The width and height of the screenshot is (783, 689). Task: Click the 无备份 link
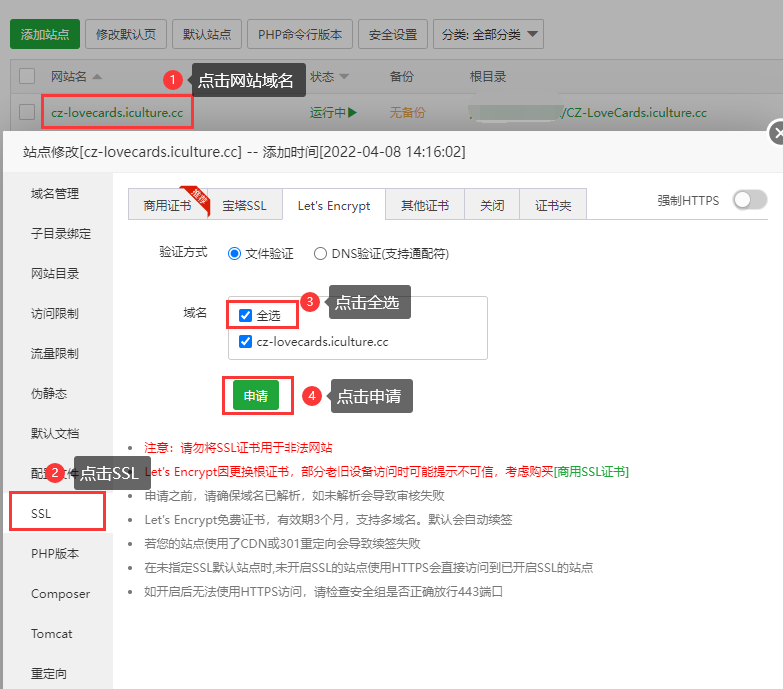(407, 113)
